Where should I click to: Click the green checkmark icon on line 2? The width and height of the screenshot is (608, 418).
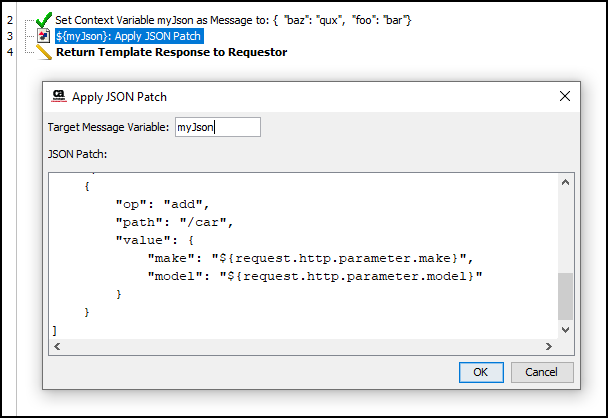(43, 19)
